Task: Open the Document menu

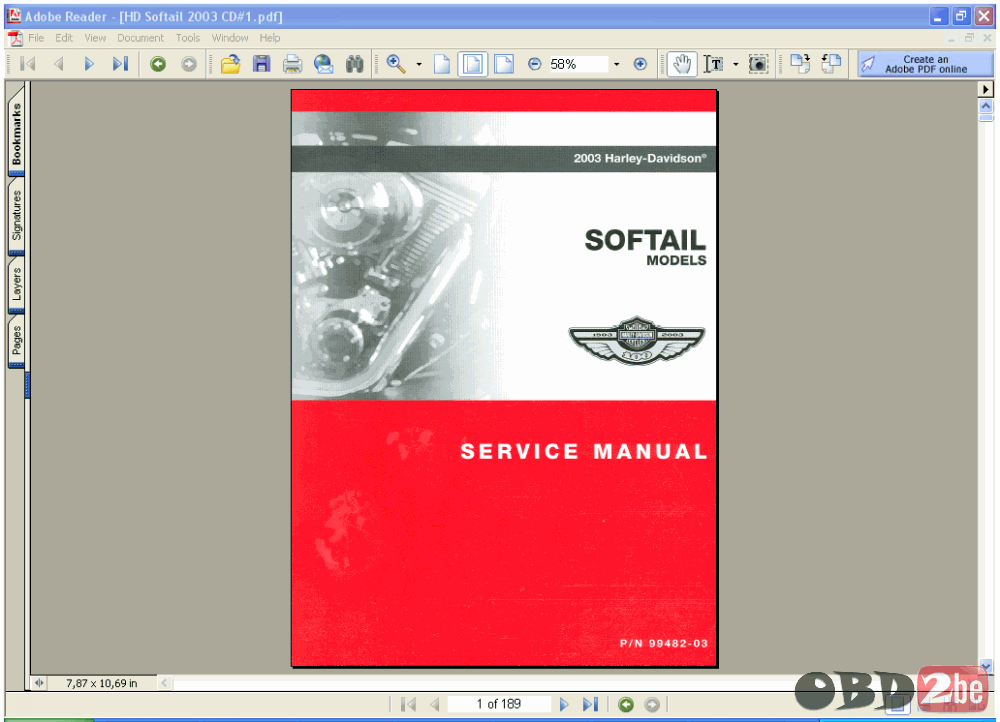Action: pyautogui.click(x=140, y=38)
